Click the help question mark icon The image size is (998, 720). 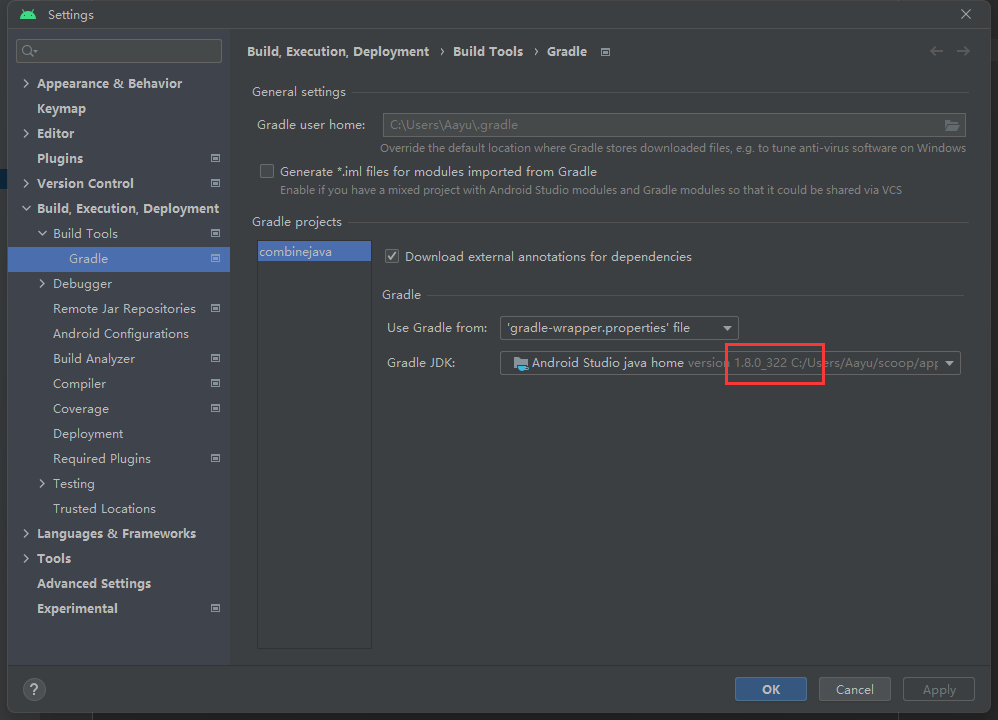tap(34, 689)
